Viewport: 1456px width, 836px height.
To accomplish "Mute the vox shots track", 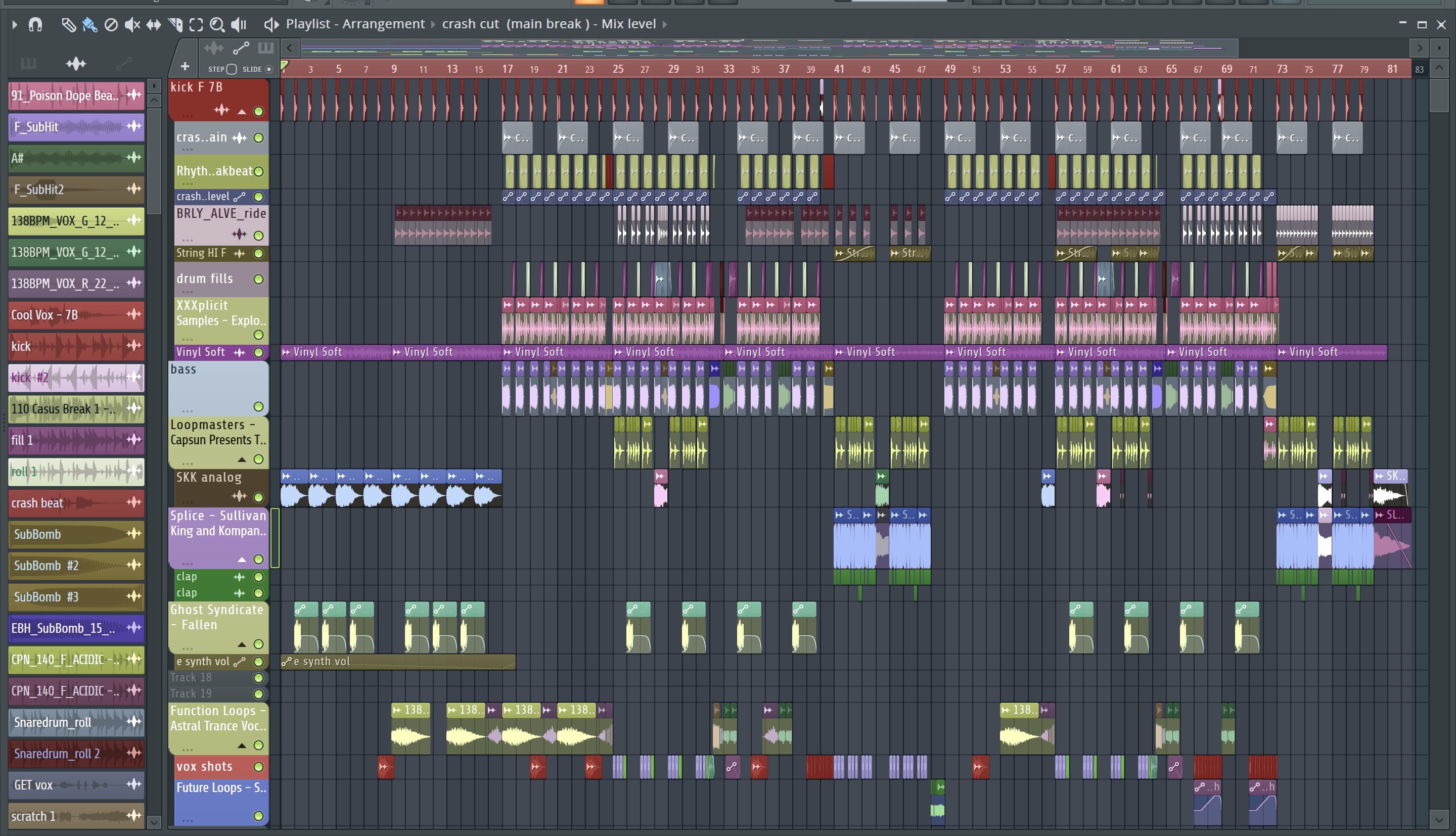I will tap(258, 767).
